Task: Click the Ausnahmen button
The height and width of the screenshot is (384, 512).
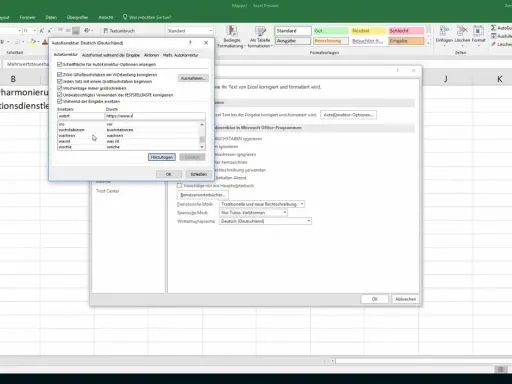Action: click(193, 78)
